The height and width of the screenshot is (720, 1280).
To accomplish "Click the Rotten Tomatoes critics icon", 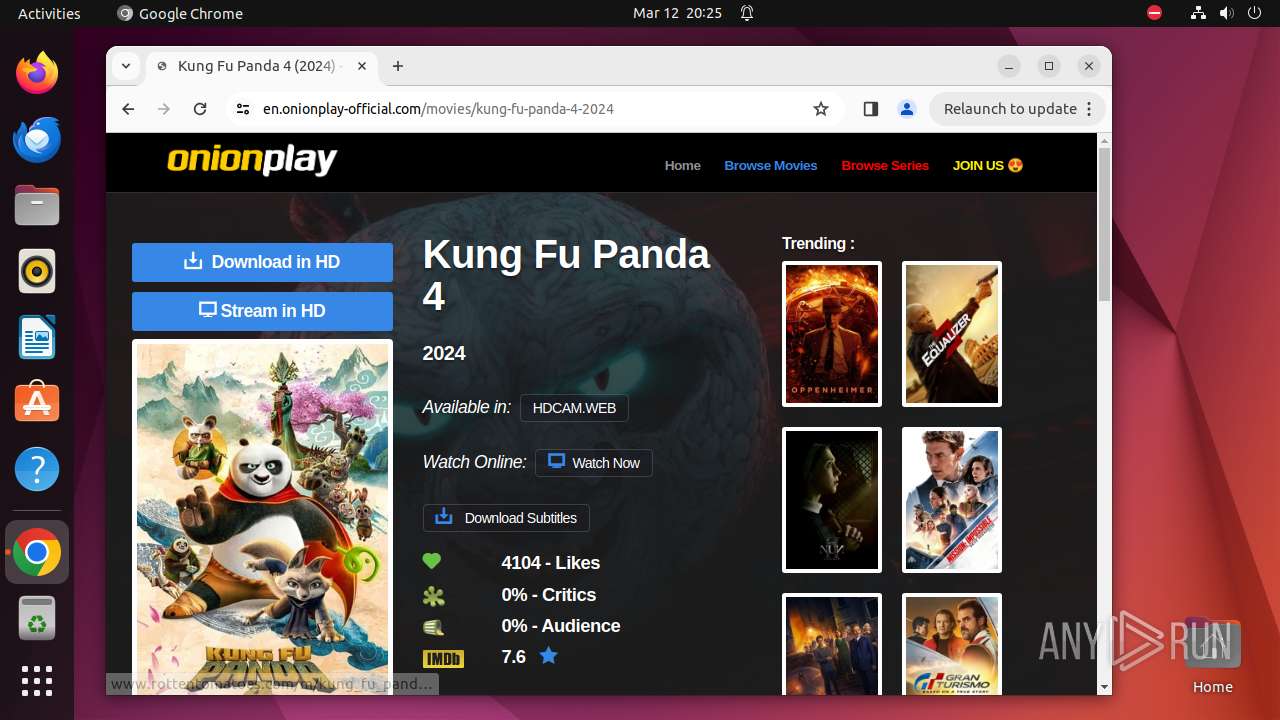I will tap(433, 596).
